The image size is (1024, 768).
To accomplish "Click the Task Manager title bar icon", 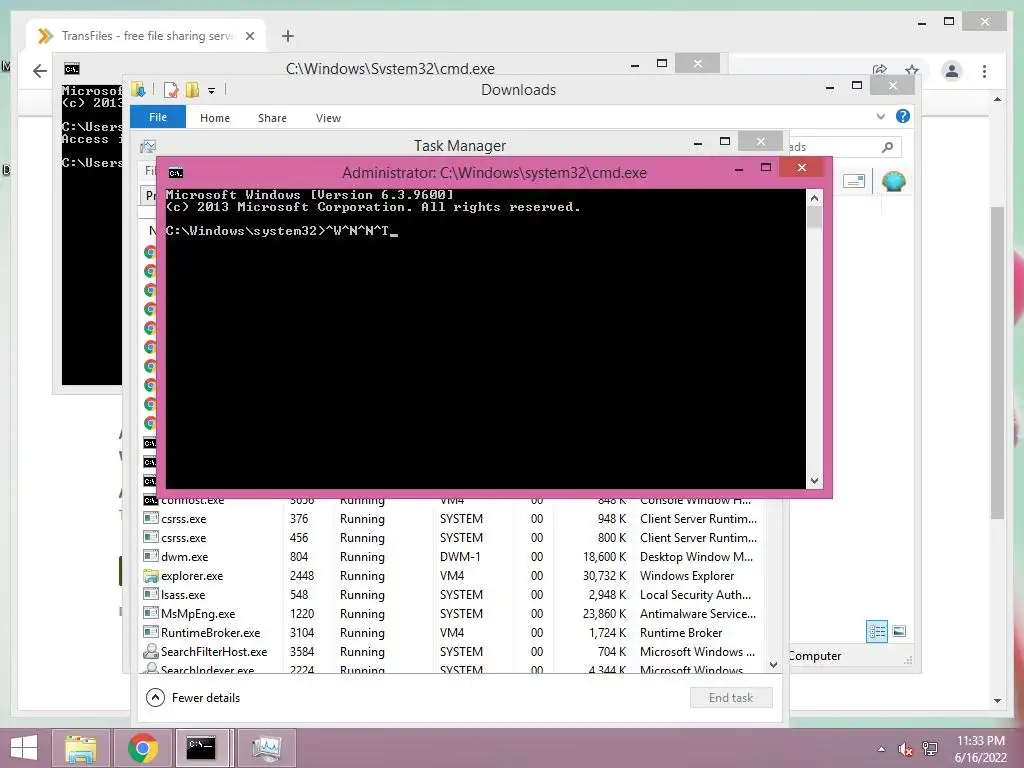I will [x=148, y=146].
